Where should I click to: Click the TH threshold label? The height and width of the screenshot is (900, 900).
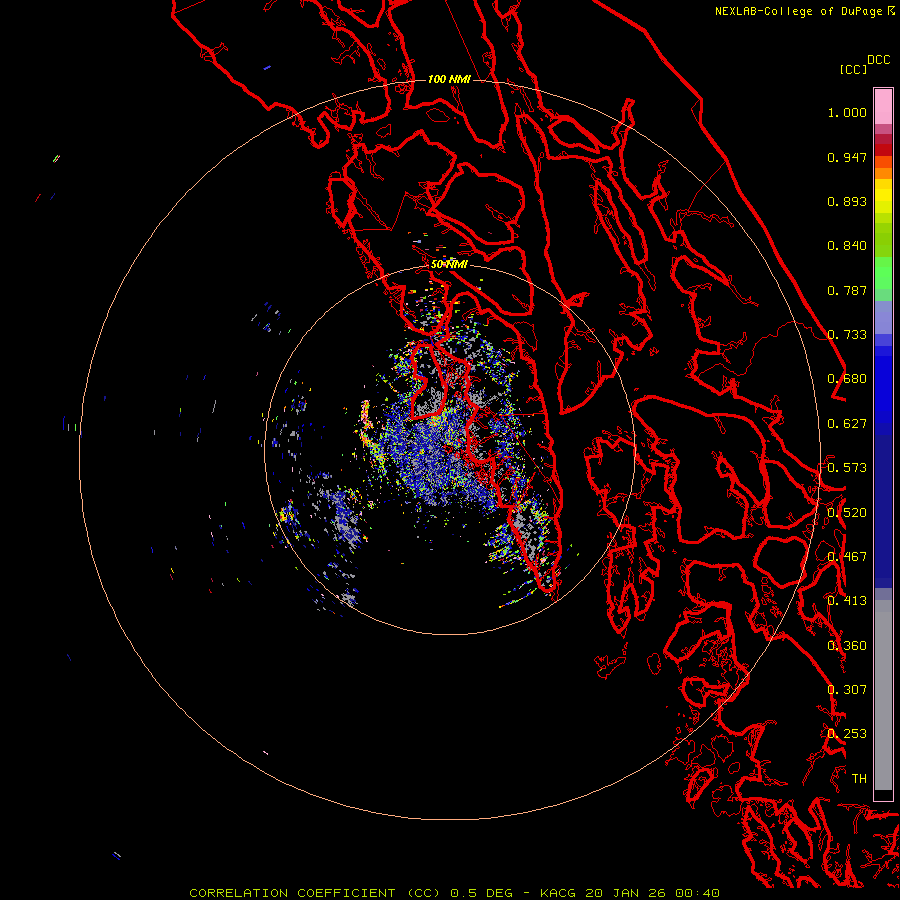click(x=859, y=779)
